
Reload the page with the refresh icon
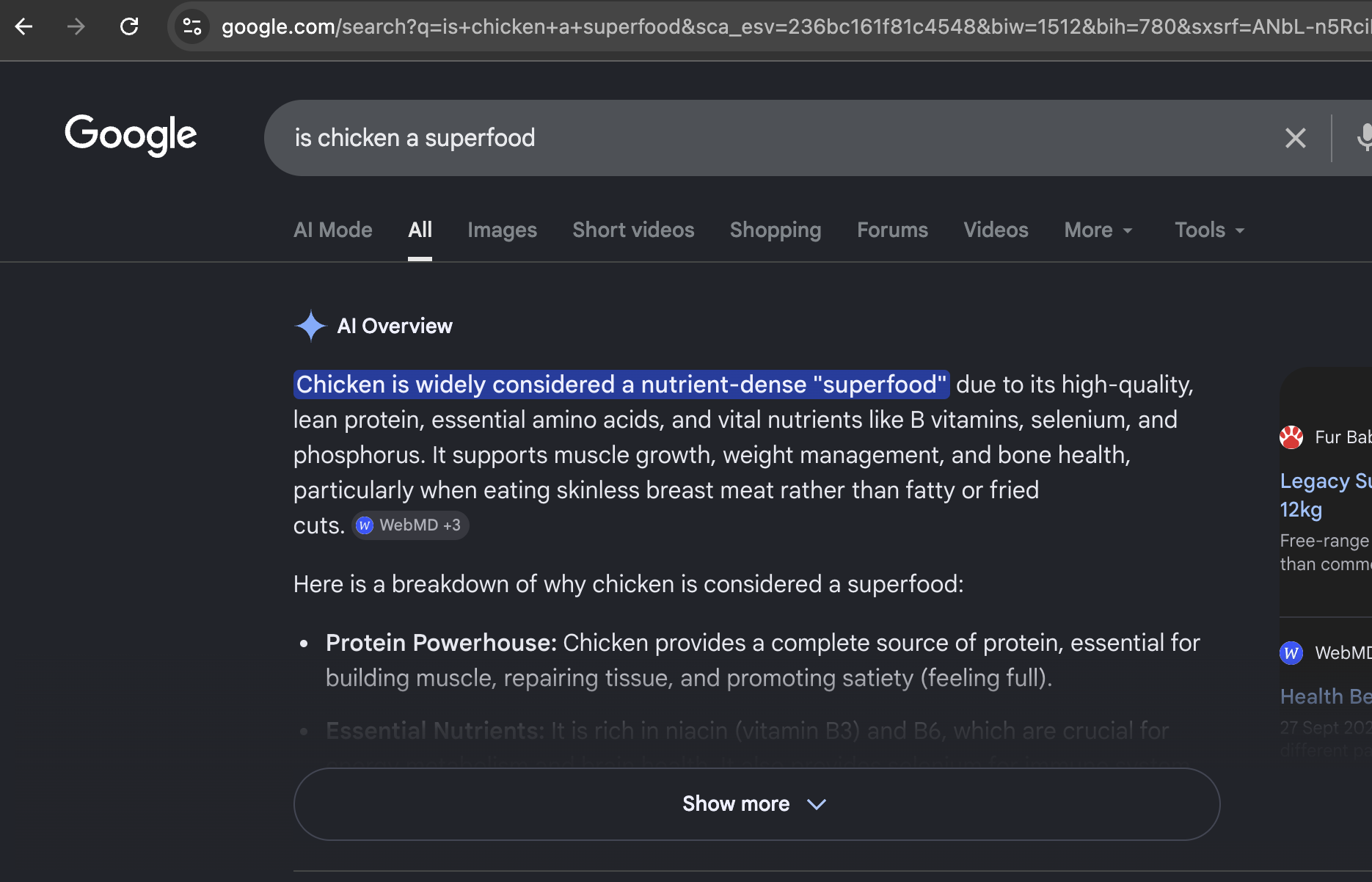(129, 27)
